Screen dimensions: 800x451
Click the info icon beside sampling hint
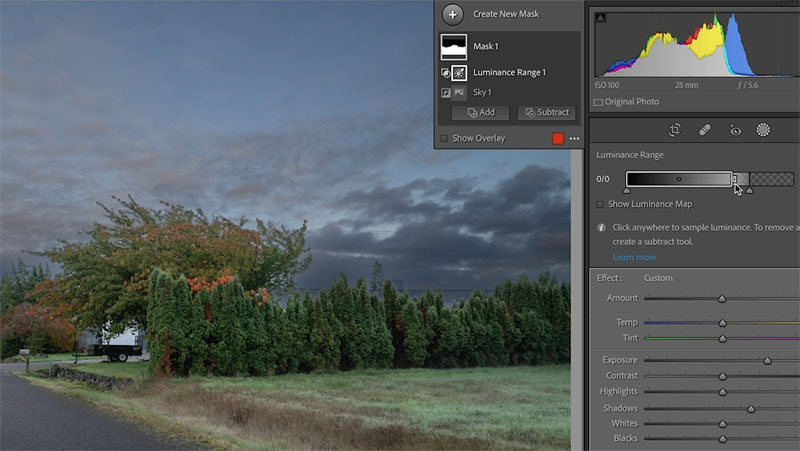coord(601,228)
